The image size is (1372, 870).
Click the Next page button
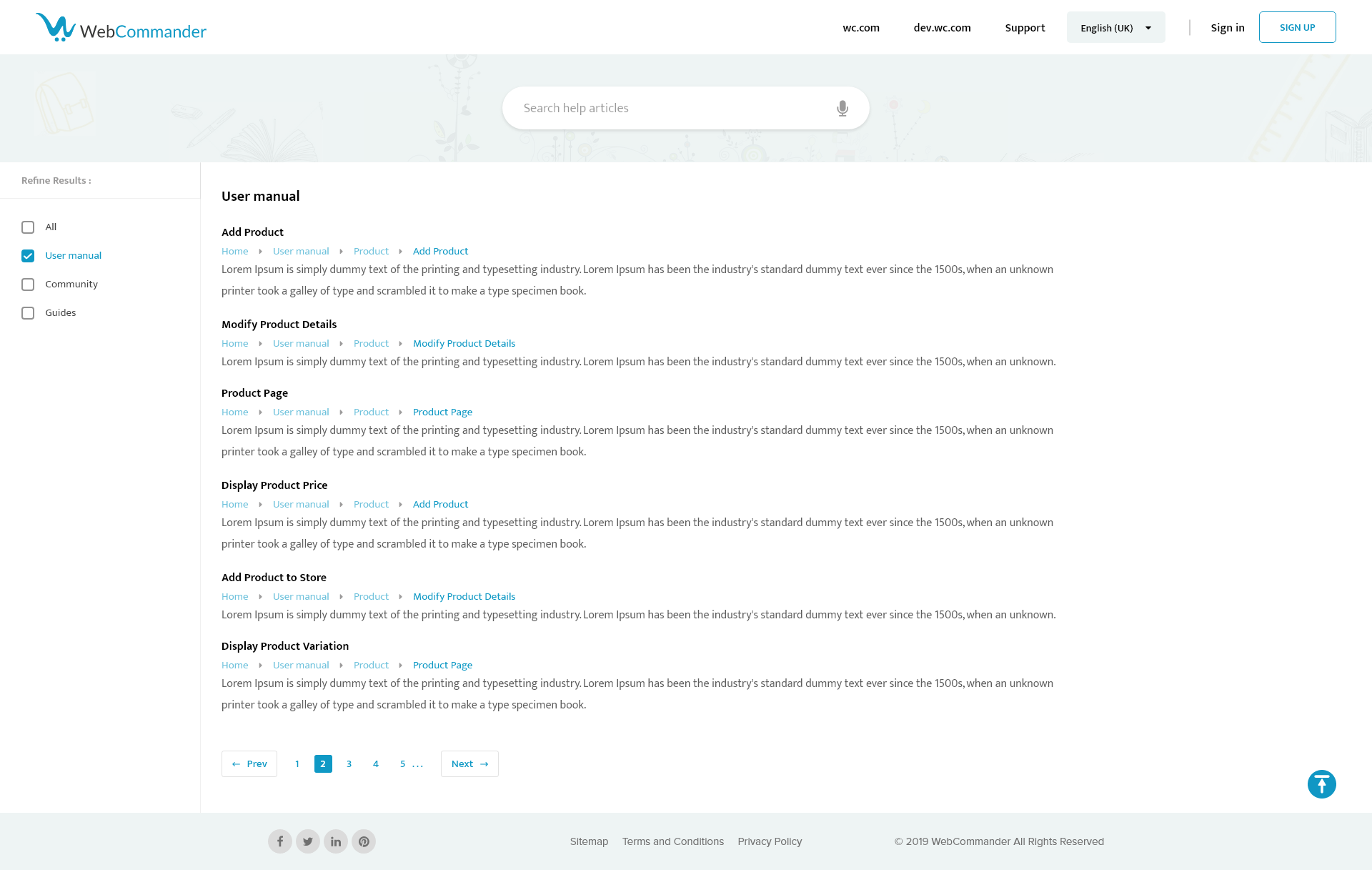click(x=469, y=764)
